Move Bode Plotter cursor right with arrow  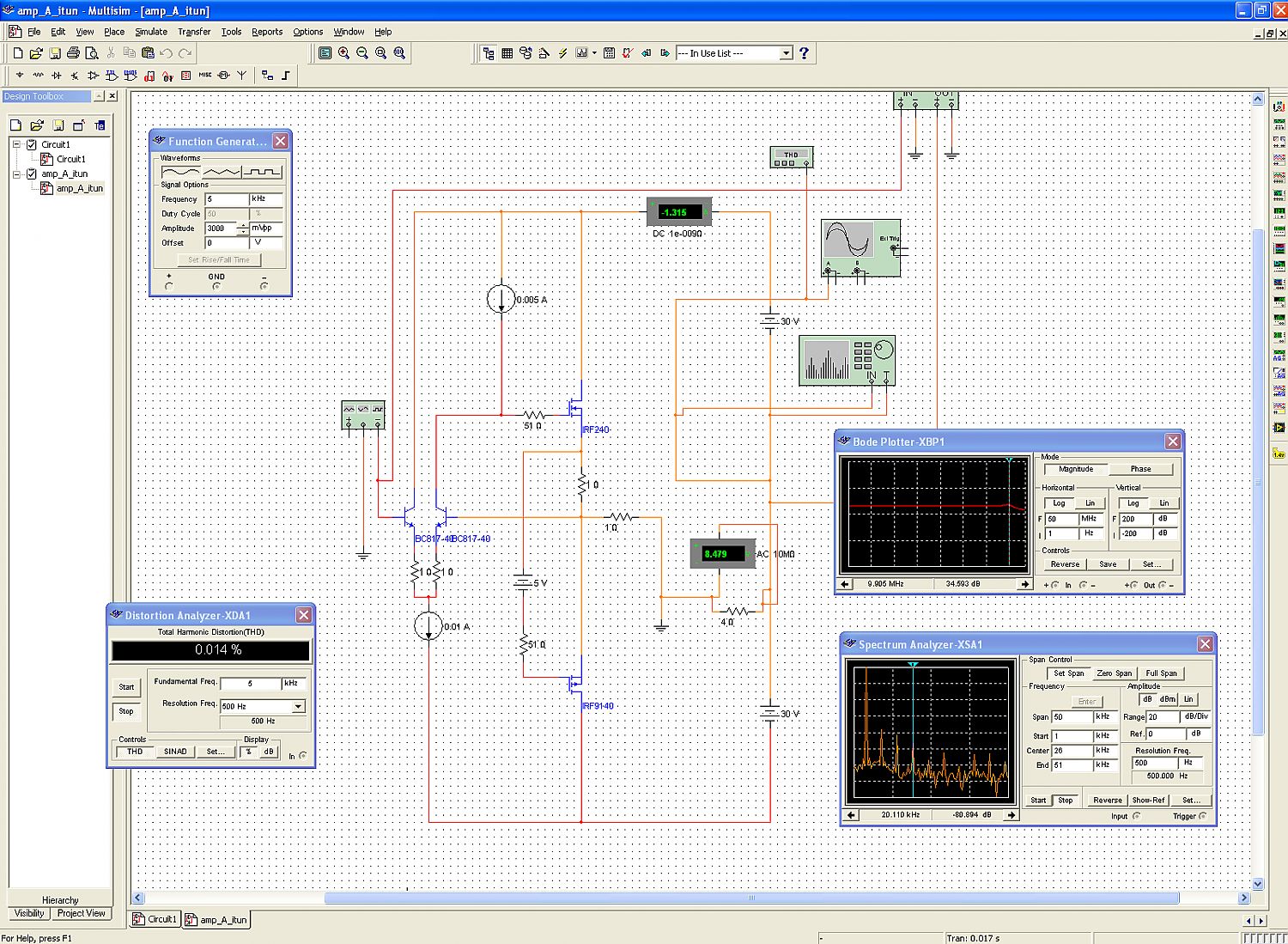click(x=1024, y=584)
